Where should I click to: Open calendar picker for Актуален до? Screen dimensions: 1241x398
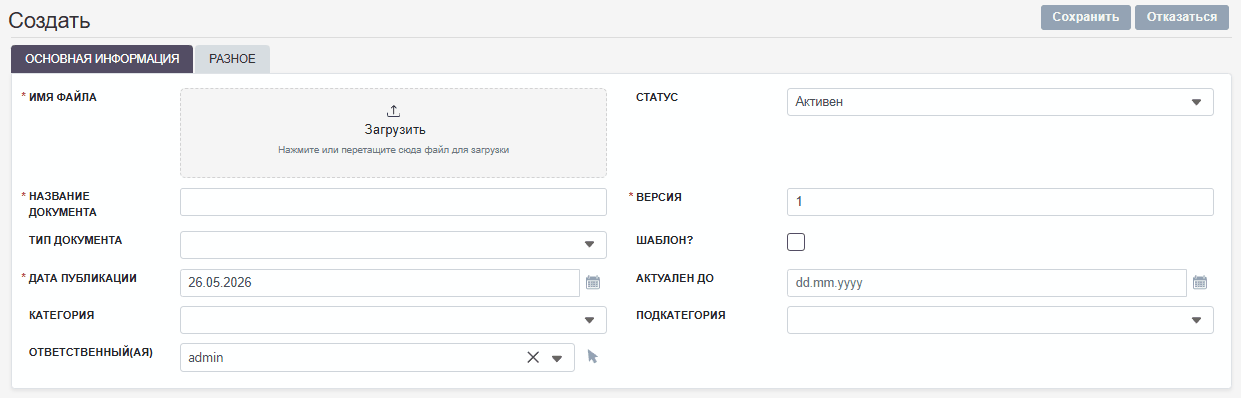(x=1200, y=283)
